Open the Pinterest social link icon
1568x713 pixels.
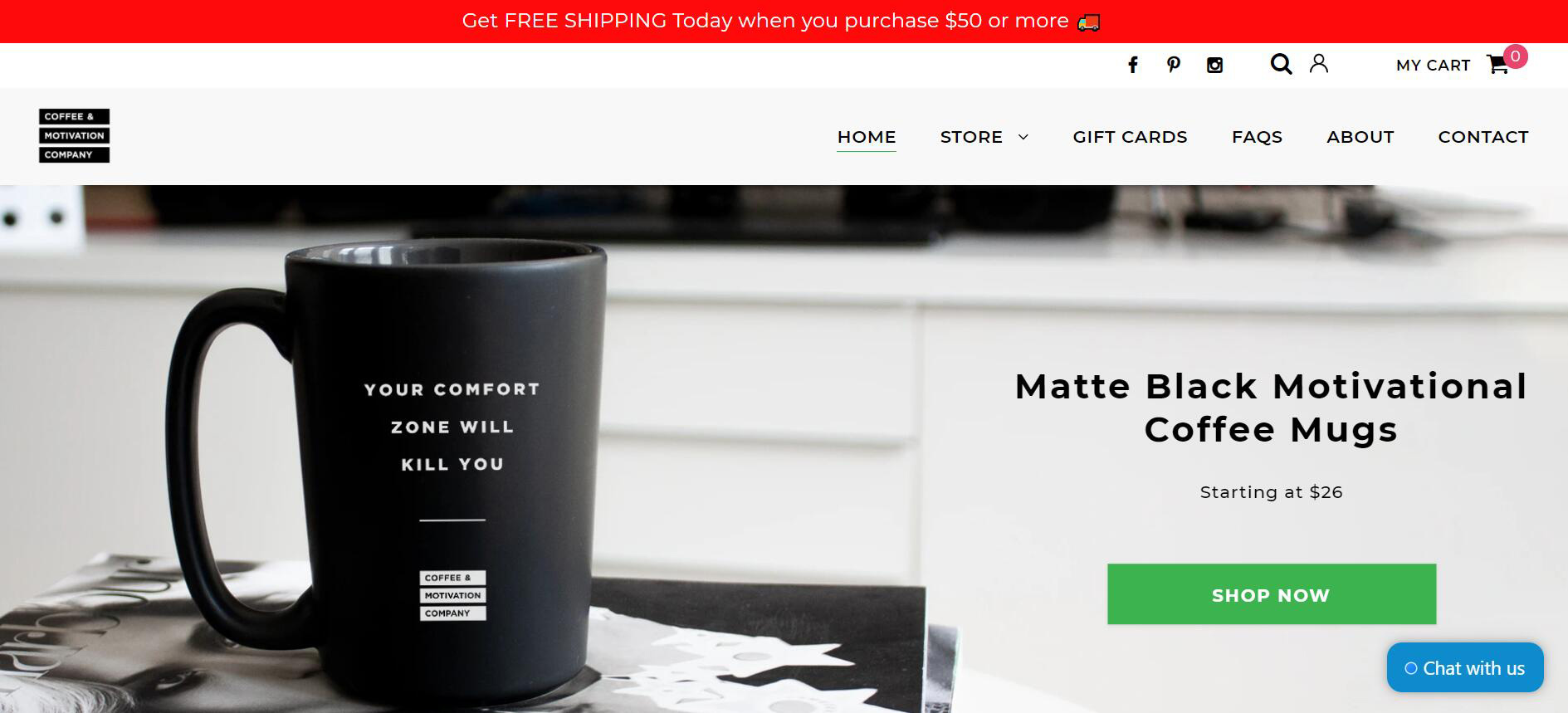(x=1173, y=65)
